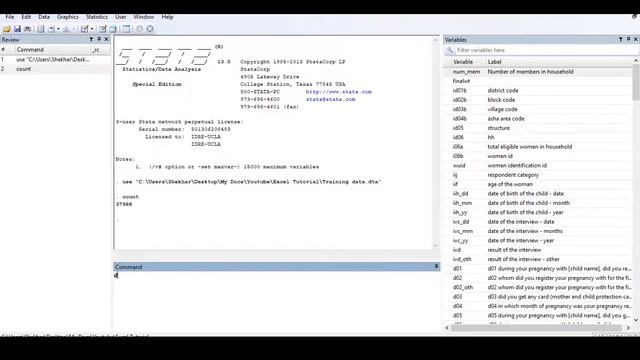This screenshot has height=360, width=640.
Task: Close the Review panel
Action: pos(107,40)
